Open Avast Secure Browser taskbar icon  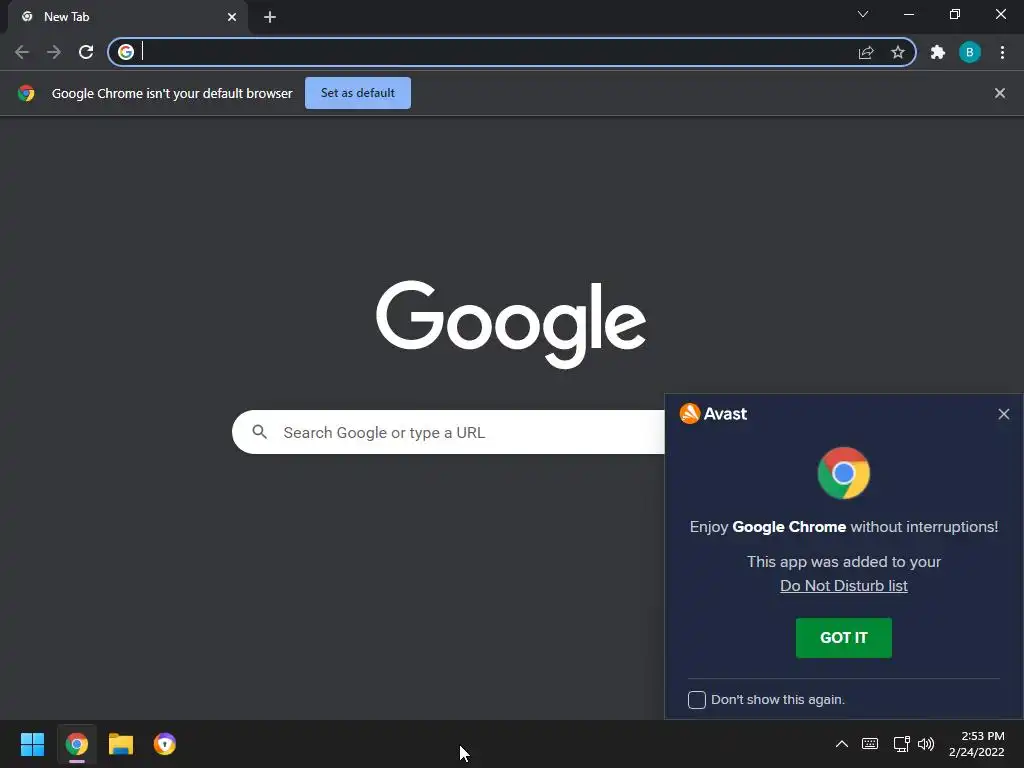tap(165, 744)
